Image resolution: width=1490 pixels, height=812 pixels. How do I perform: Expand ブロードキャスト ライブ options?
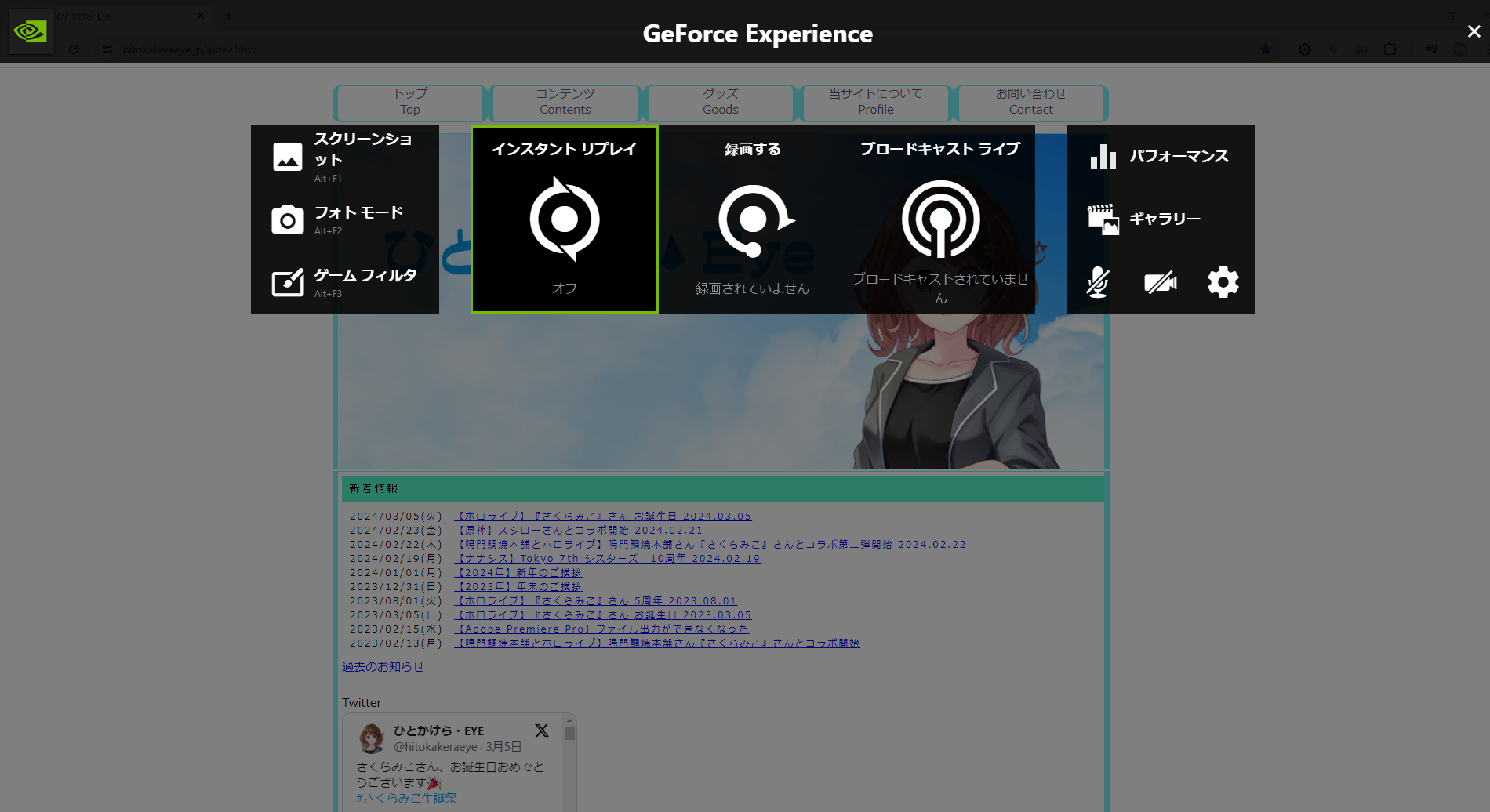[x=940, y=219]
